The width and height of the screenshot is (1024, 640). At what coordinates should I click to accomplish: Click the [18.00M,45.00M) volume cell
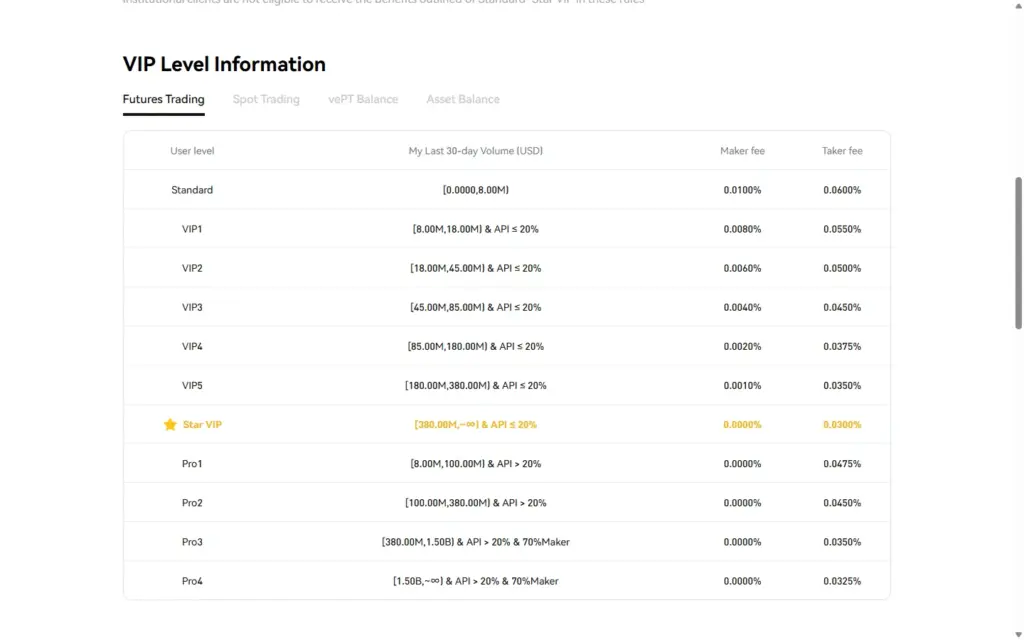click(x=475, y=268)
